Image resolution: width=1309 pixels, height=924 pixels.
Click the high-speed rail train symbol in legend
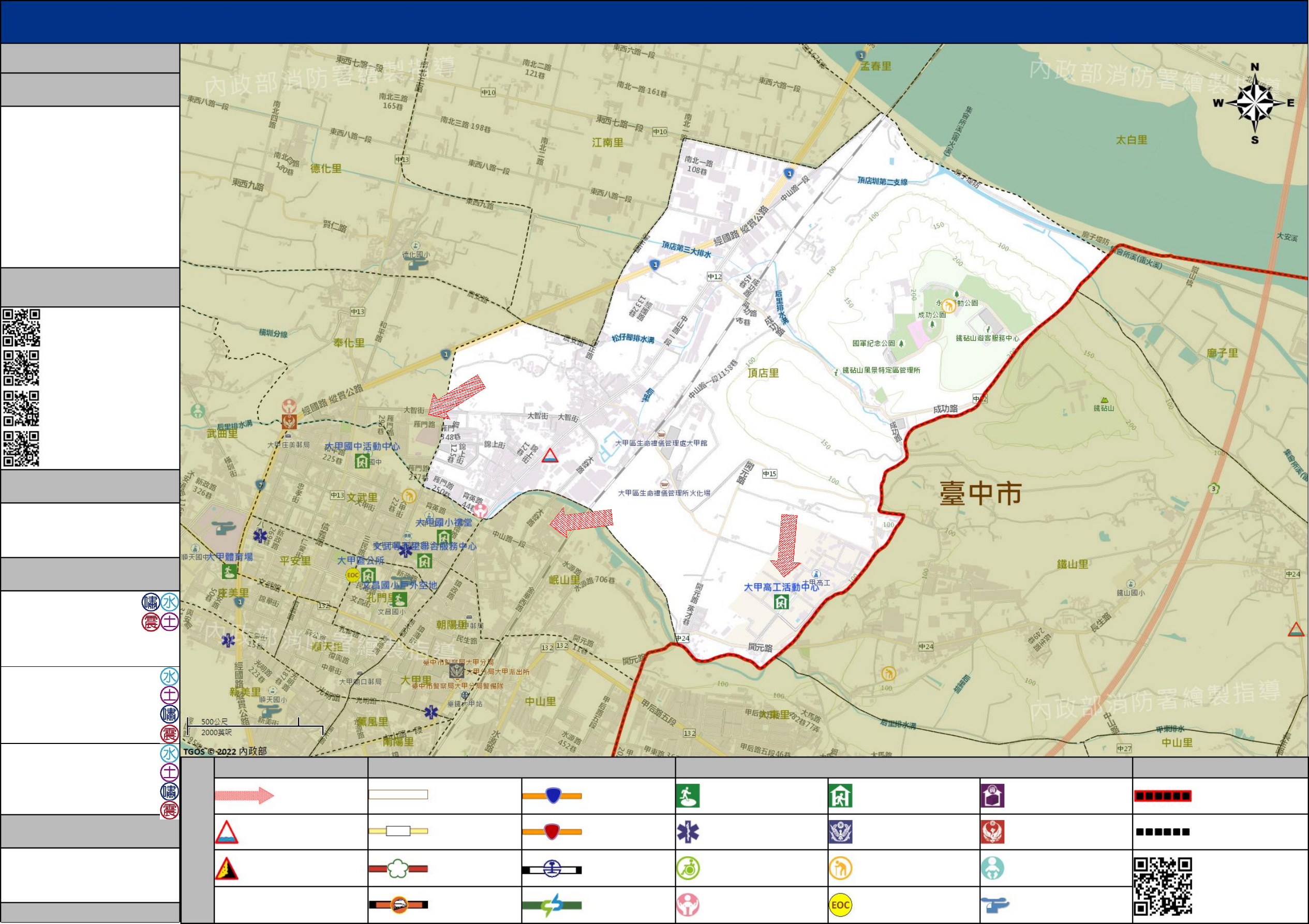click(398, 905)
